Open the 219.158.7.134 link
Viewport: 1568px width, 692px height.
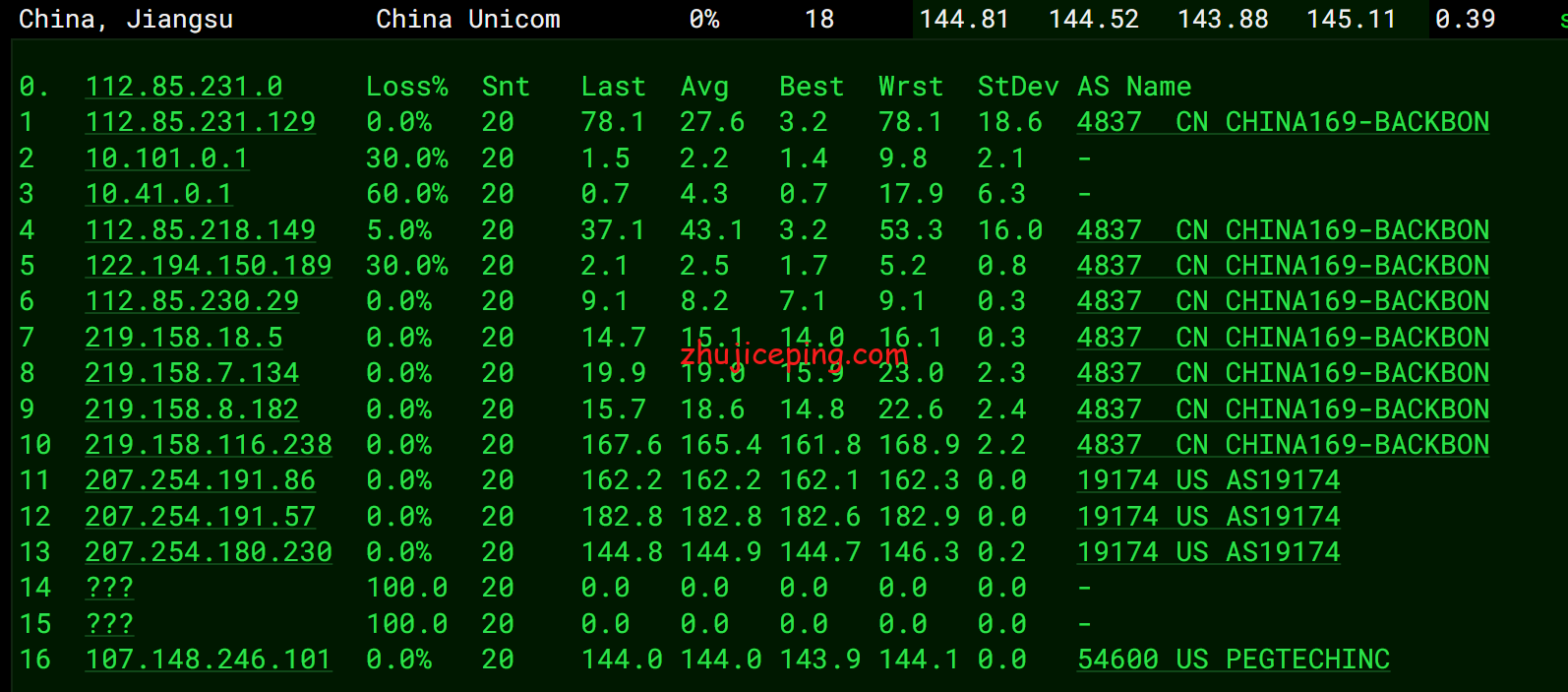pyautogui.click(x=192, y=373)
